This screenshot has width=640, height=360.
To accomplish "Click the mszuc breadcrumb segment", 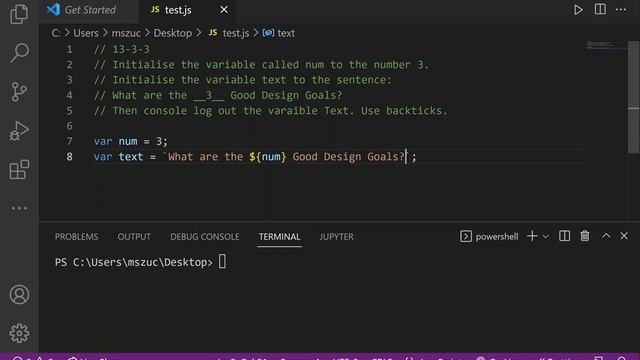I will [126, 33].
